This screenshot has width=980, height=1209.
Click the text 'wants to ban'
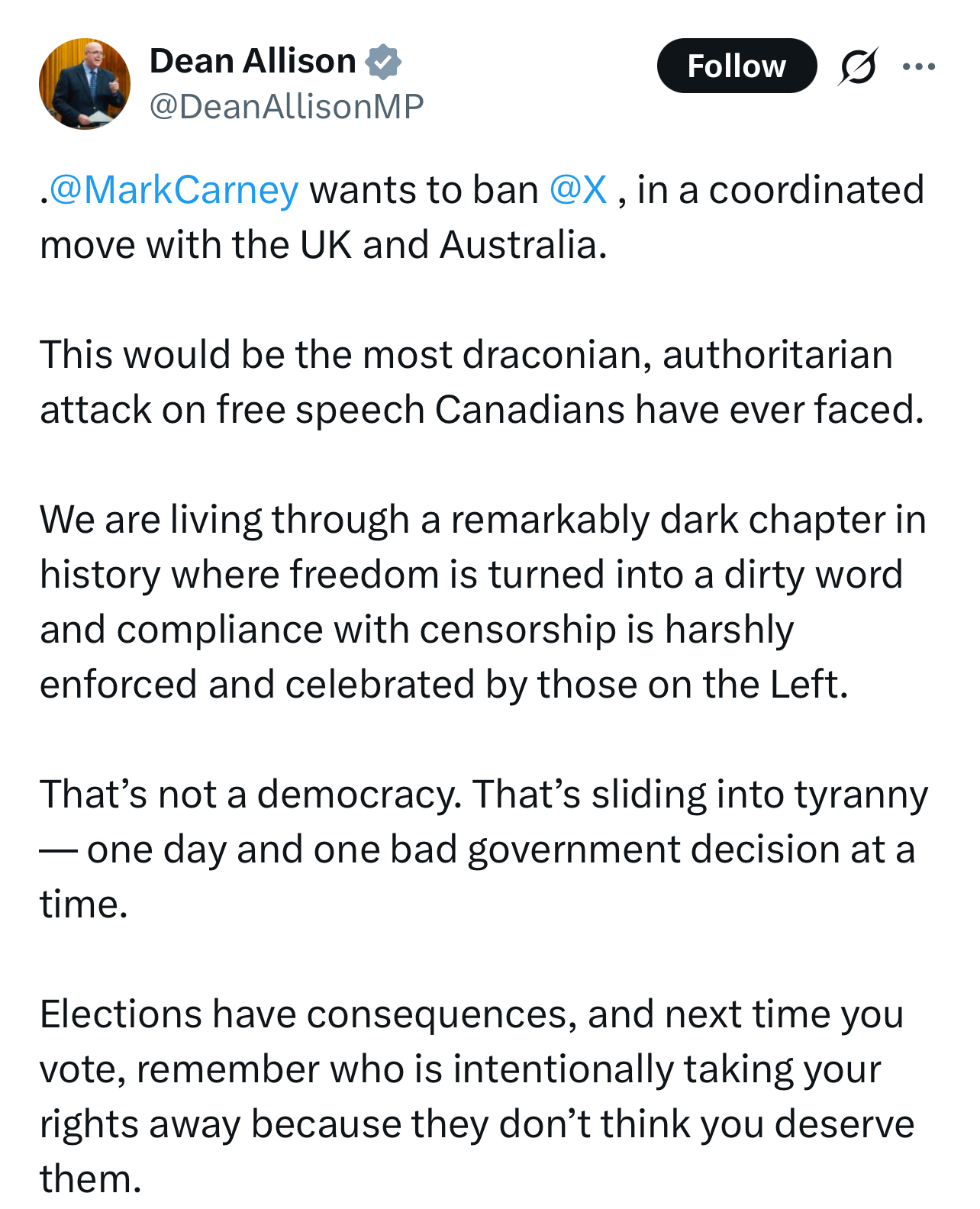click(424, 190)
